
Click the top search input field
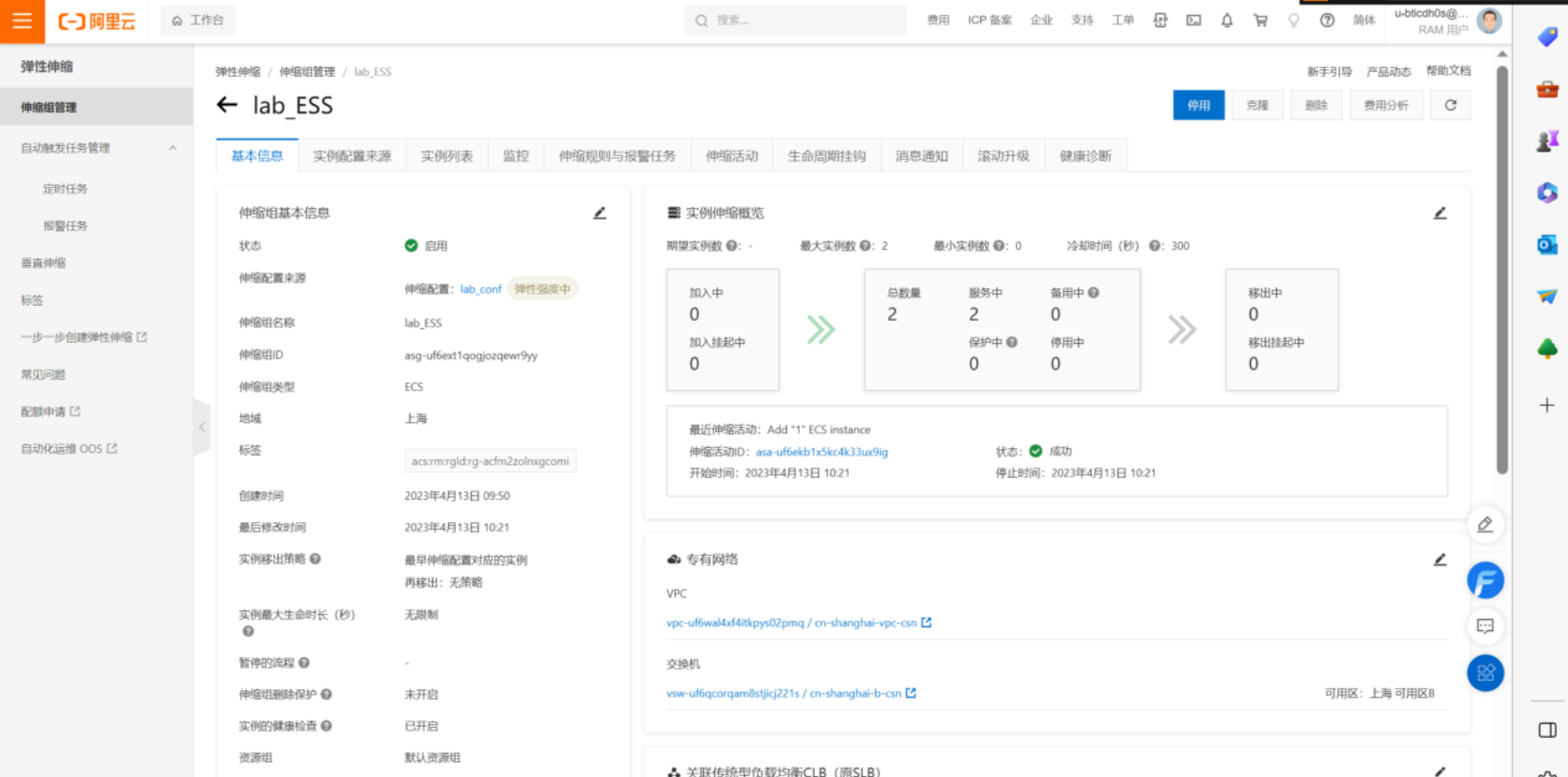(x=795, y=20)
